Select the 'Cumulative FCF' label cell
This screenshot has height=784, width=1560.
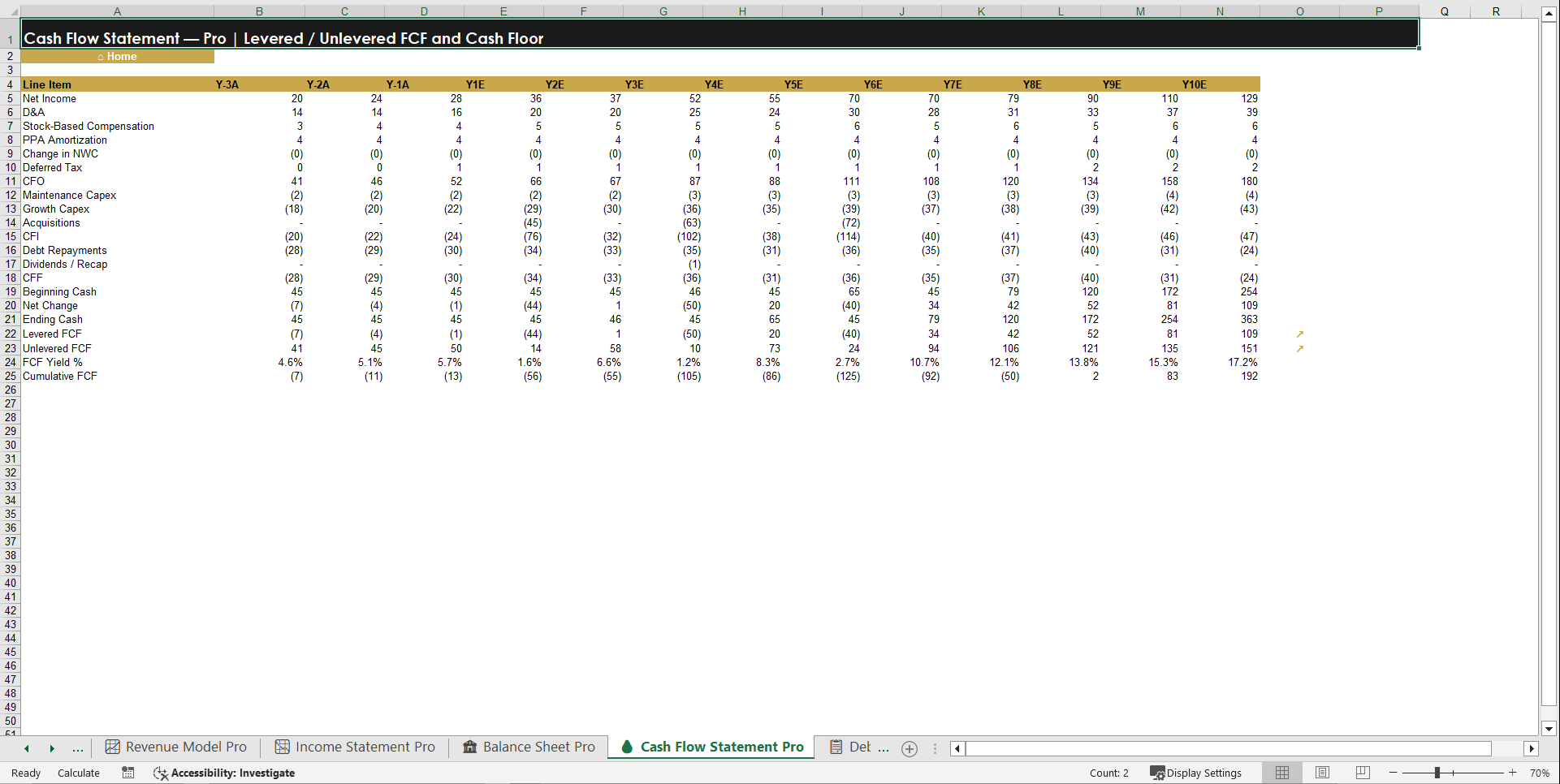coord(117,377)
